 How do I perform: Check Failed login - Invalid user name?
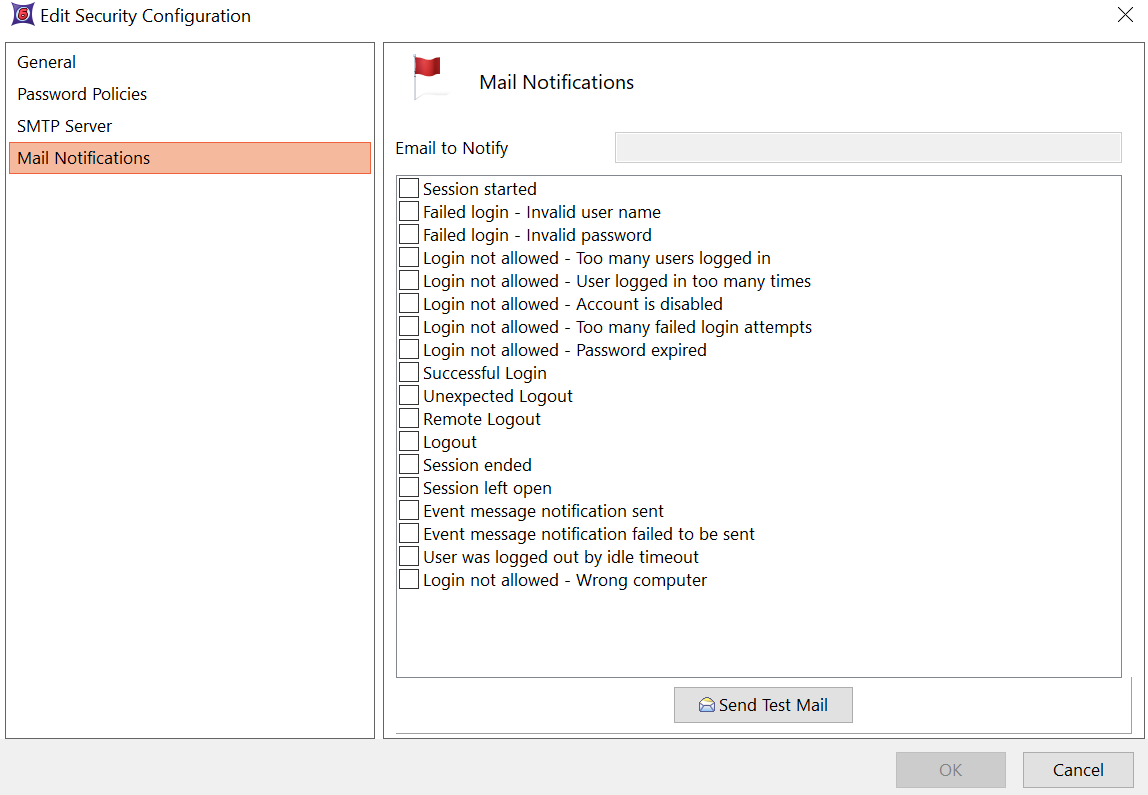[409, 211]
